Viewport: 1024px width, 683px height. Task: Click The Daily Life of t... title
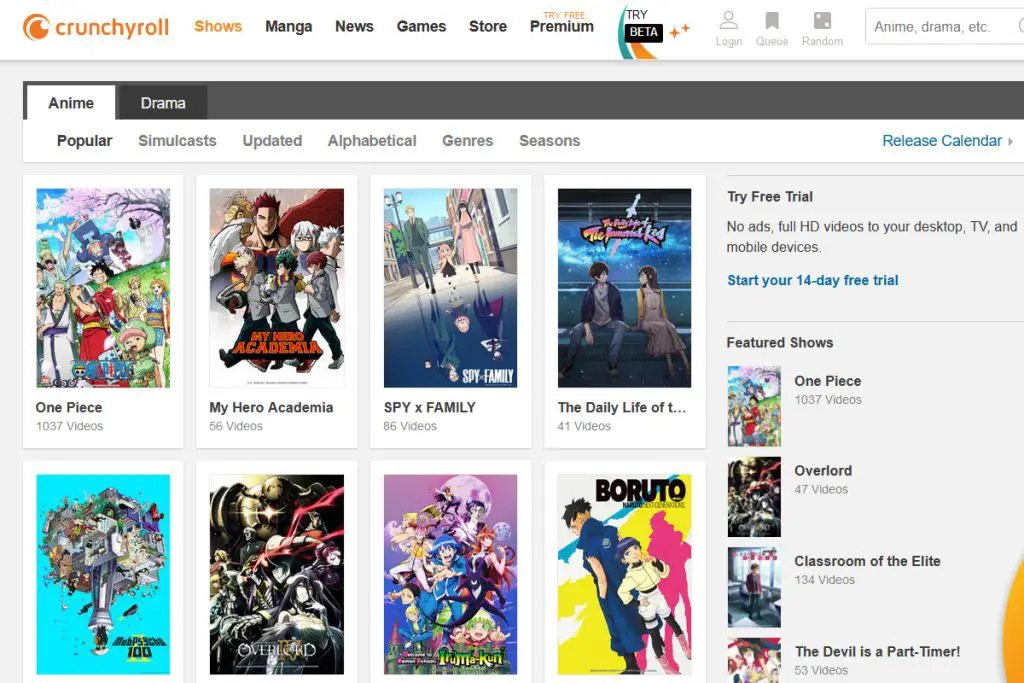pyautogui.click(x=622, y=407)
